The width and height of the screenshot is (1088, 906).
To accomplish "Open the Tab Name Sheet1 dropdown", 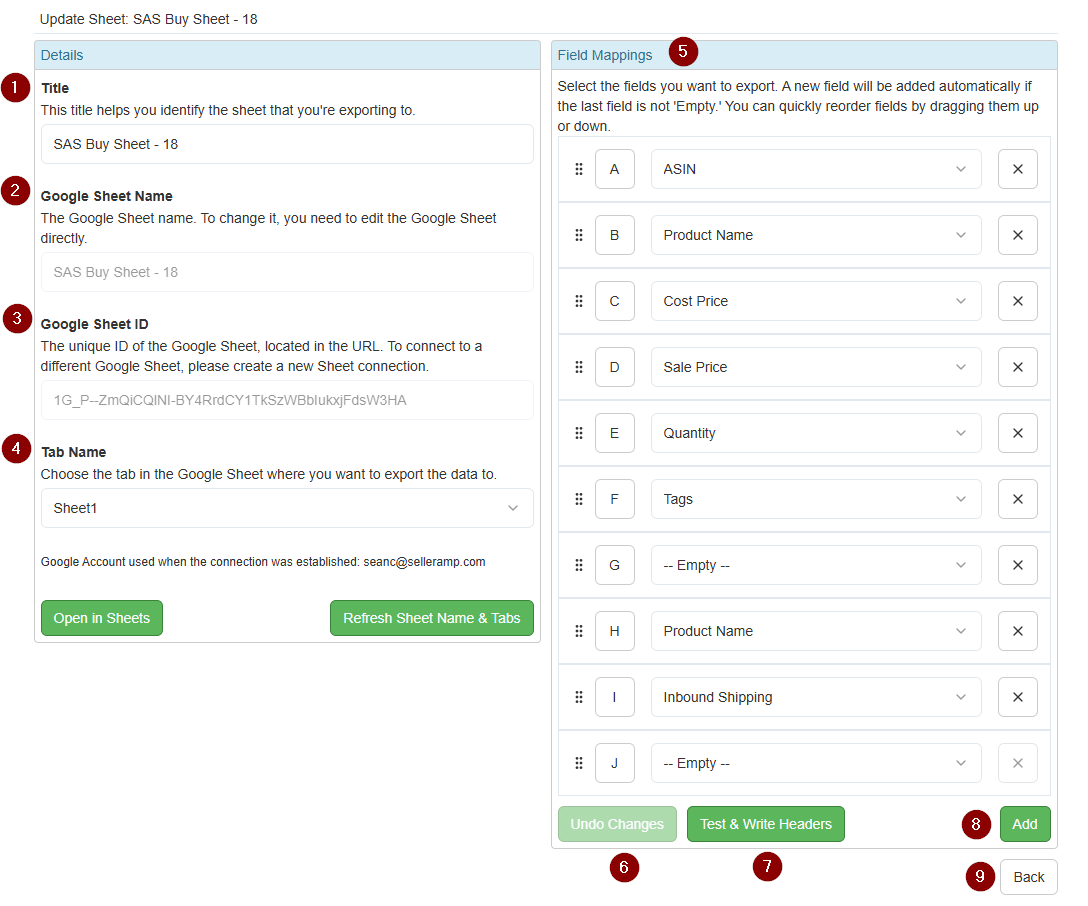I will click(287, 508).
